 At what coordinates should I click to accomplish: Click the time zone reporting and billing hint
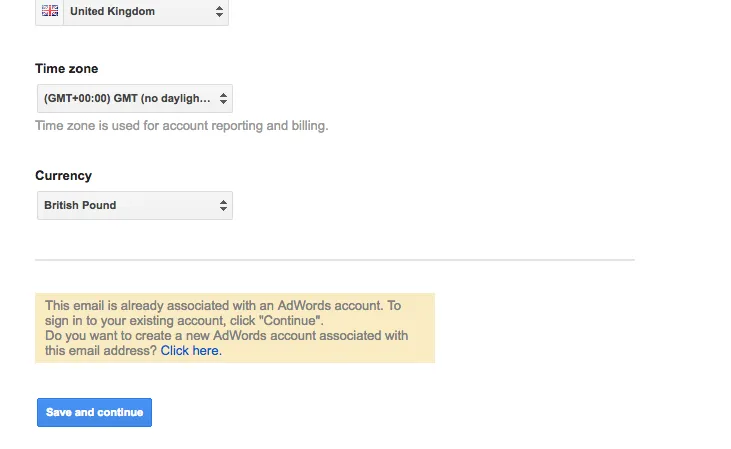pos(181,125)
